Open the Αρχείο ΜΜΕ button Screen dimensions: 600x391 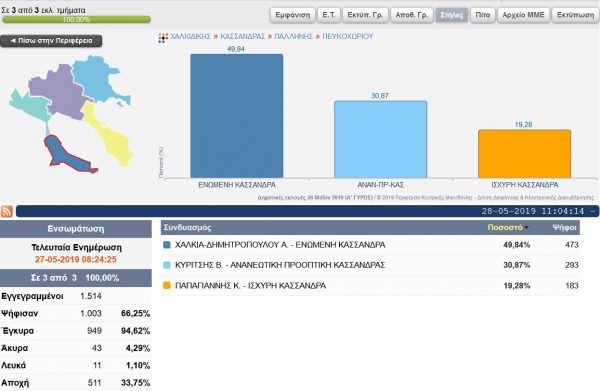[x=523, y=15]
